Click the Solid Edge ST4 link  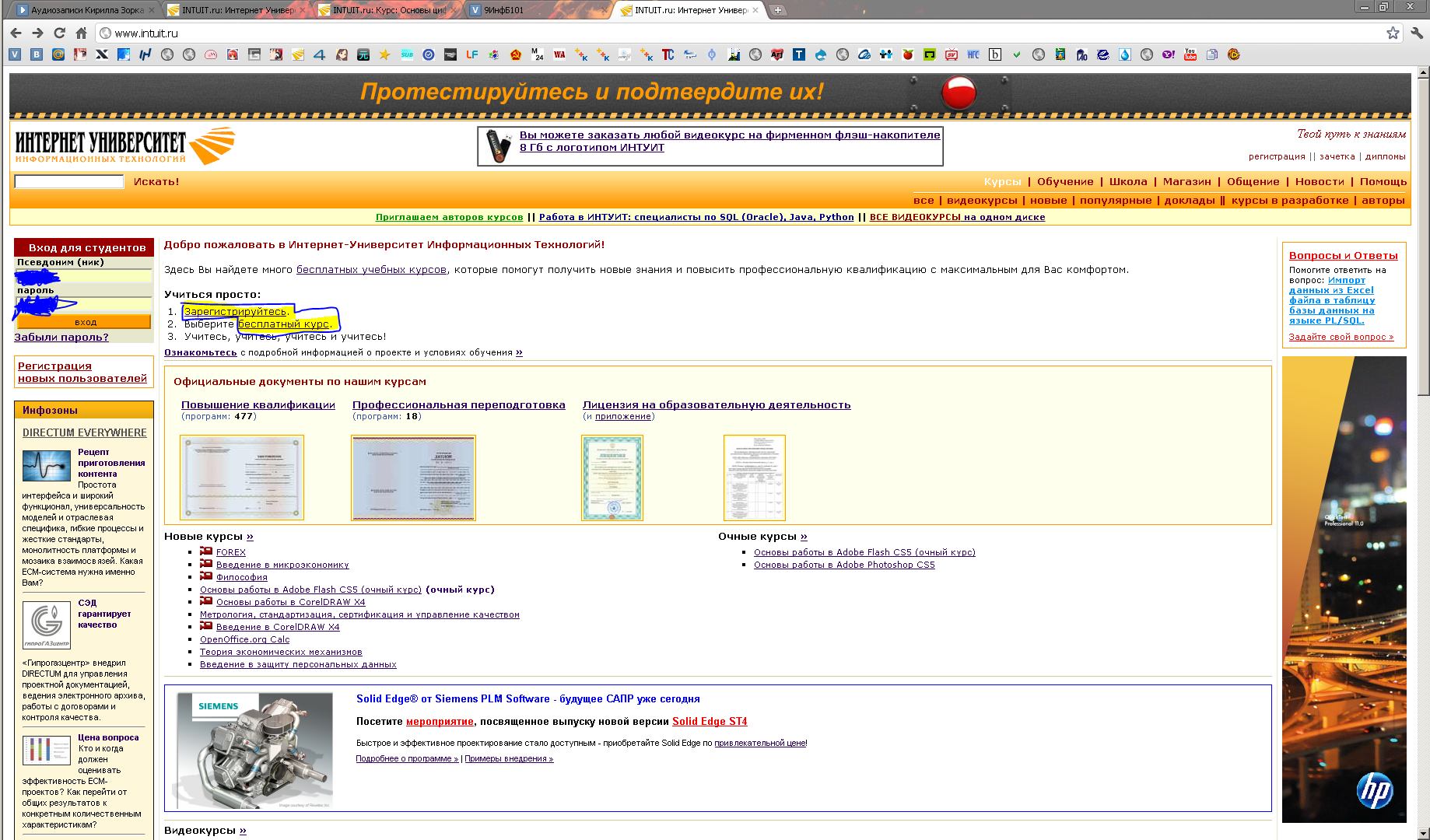(710, 722)
